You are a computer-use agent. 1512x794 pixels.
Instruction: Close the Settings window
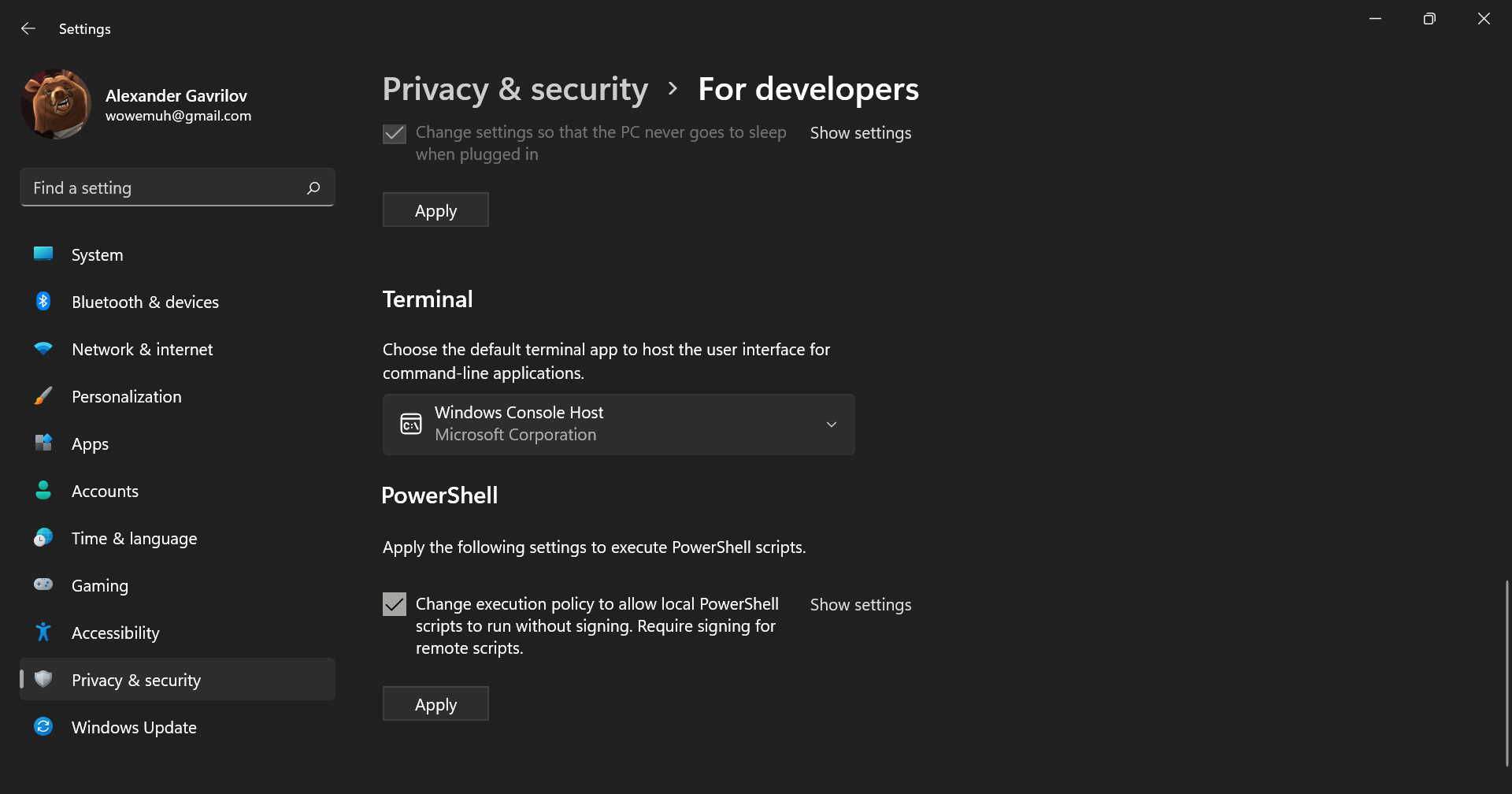click(x=1484, y=19)
